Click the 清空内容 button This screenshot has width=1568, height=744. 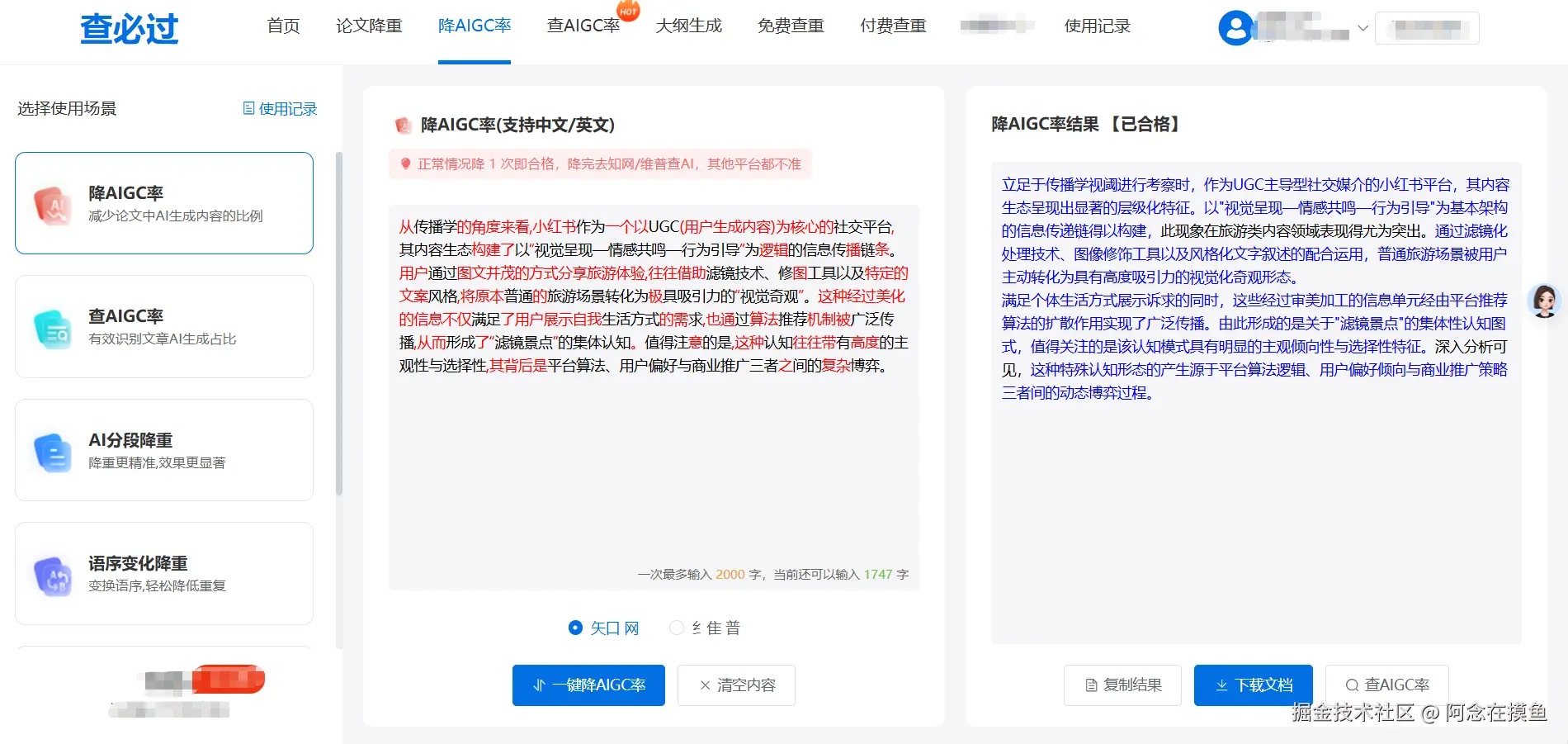coord(736,685)
